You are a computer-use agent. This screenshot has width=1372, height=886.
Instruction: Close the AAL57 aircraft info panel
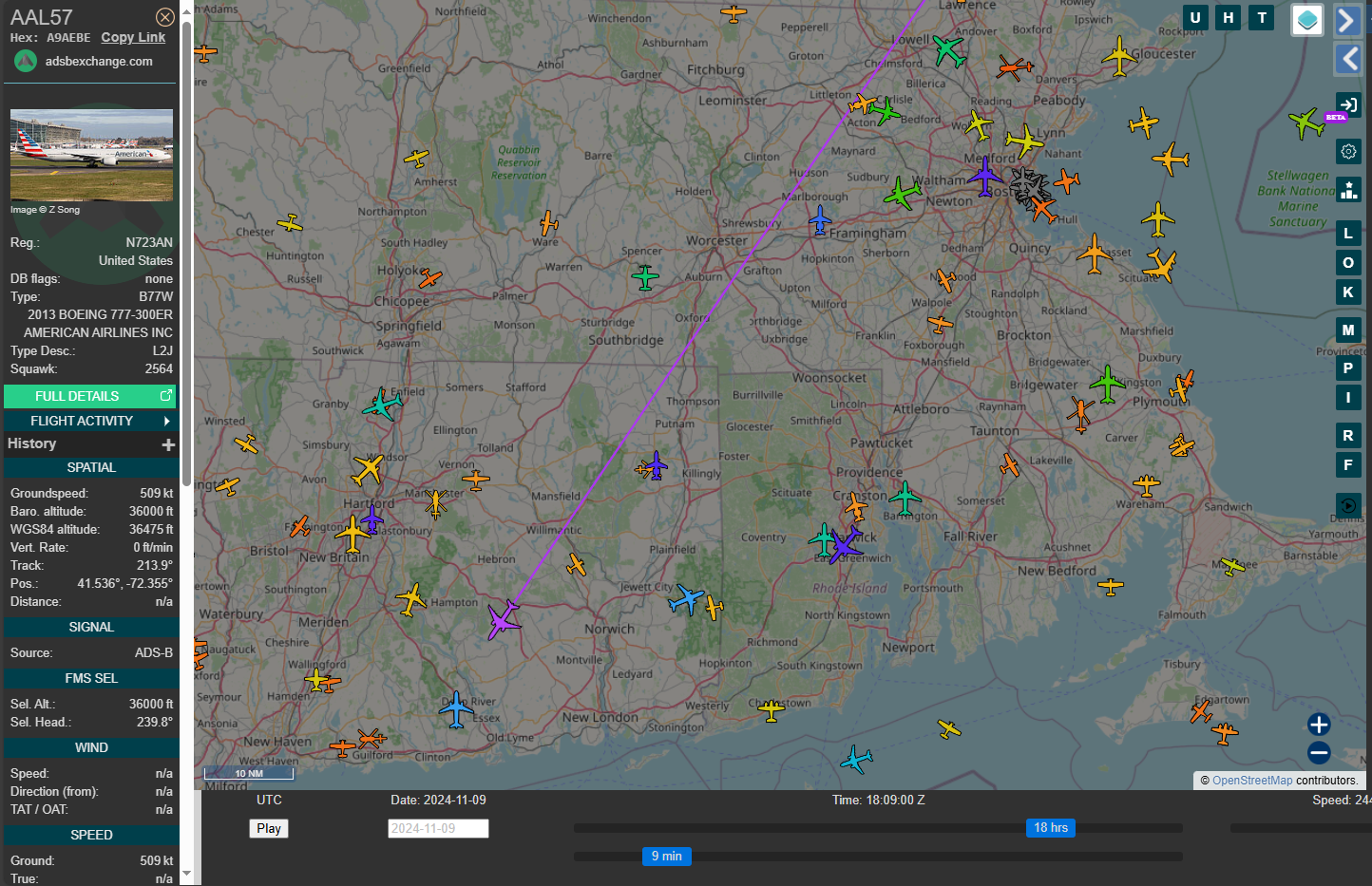(164, 17)
